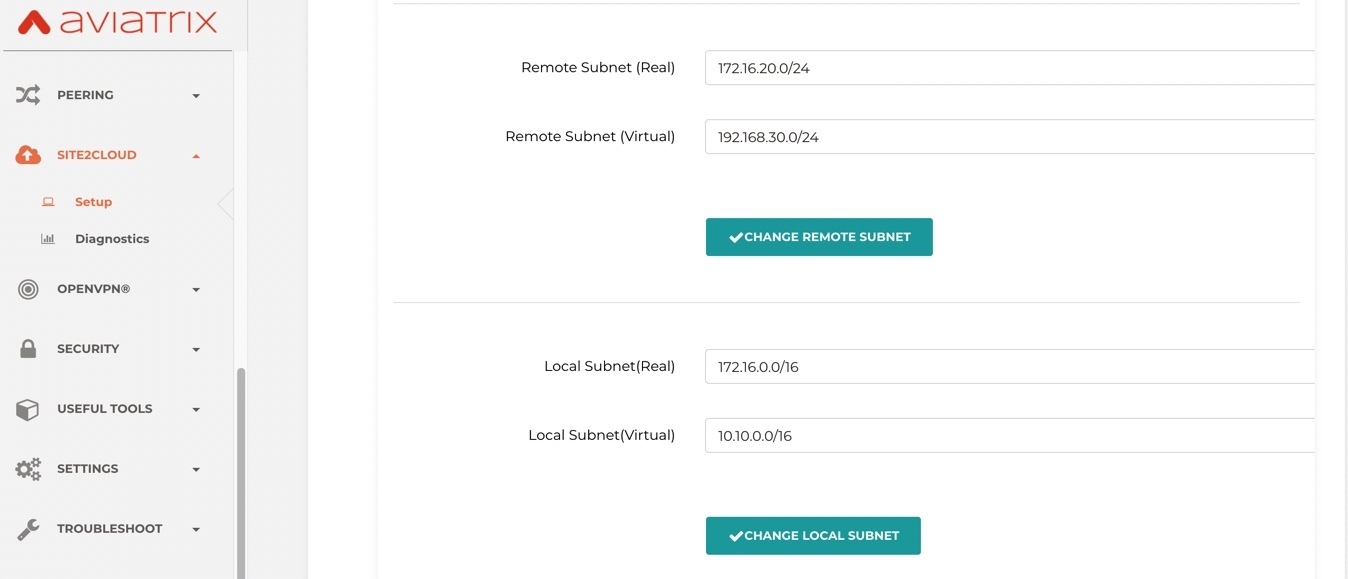Click the Diagnostics bar chart icon
The width and height of the screenshot is (1348, 579).
point(47,239)
